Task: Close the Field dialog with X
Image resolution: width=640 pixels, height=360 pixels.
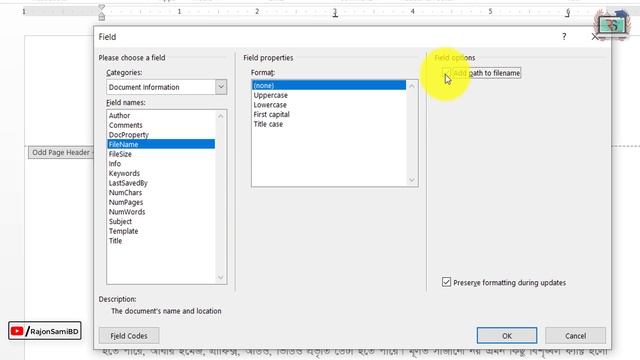Action: point(595,37)
